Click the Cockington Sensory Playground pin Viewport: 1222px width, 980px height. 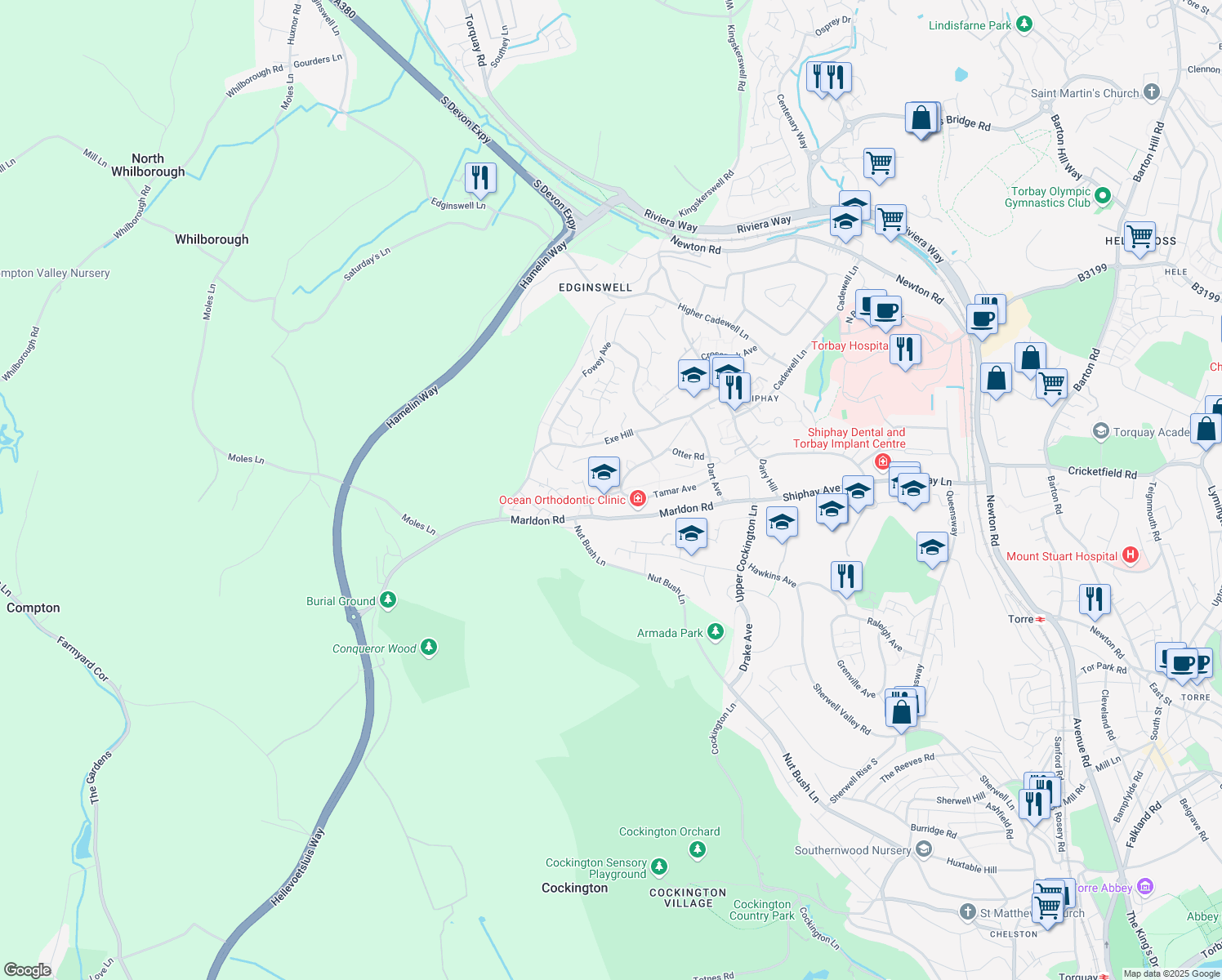659,866
